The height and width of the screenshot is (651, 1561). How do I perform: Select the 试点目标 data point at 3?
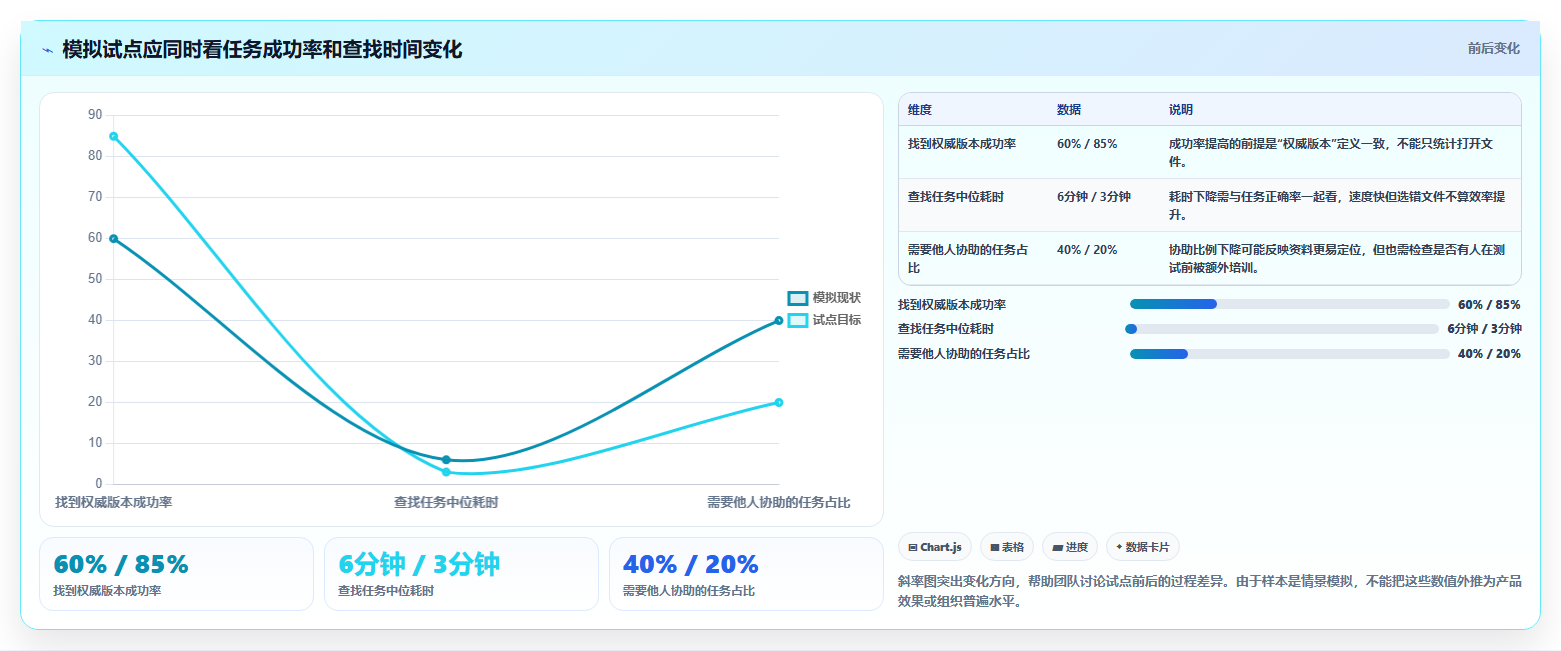(446, 472)
